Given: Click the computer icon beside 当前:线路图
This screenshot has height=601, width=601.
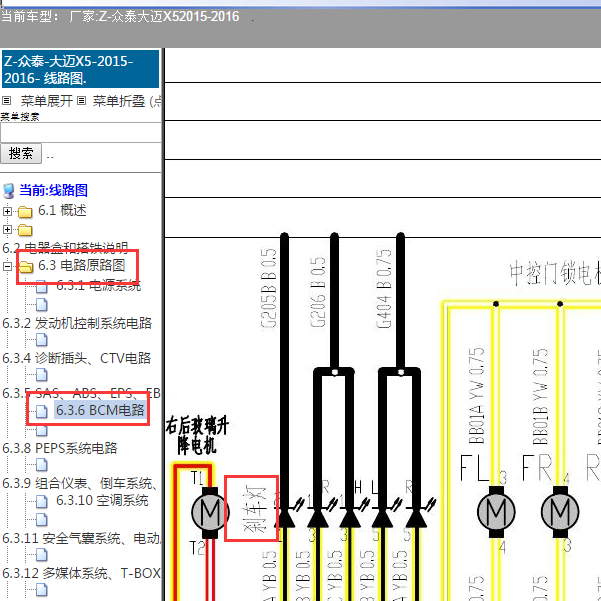Looking at the screenshot, I should (x=8, y=191).
